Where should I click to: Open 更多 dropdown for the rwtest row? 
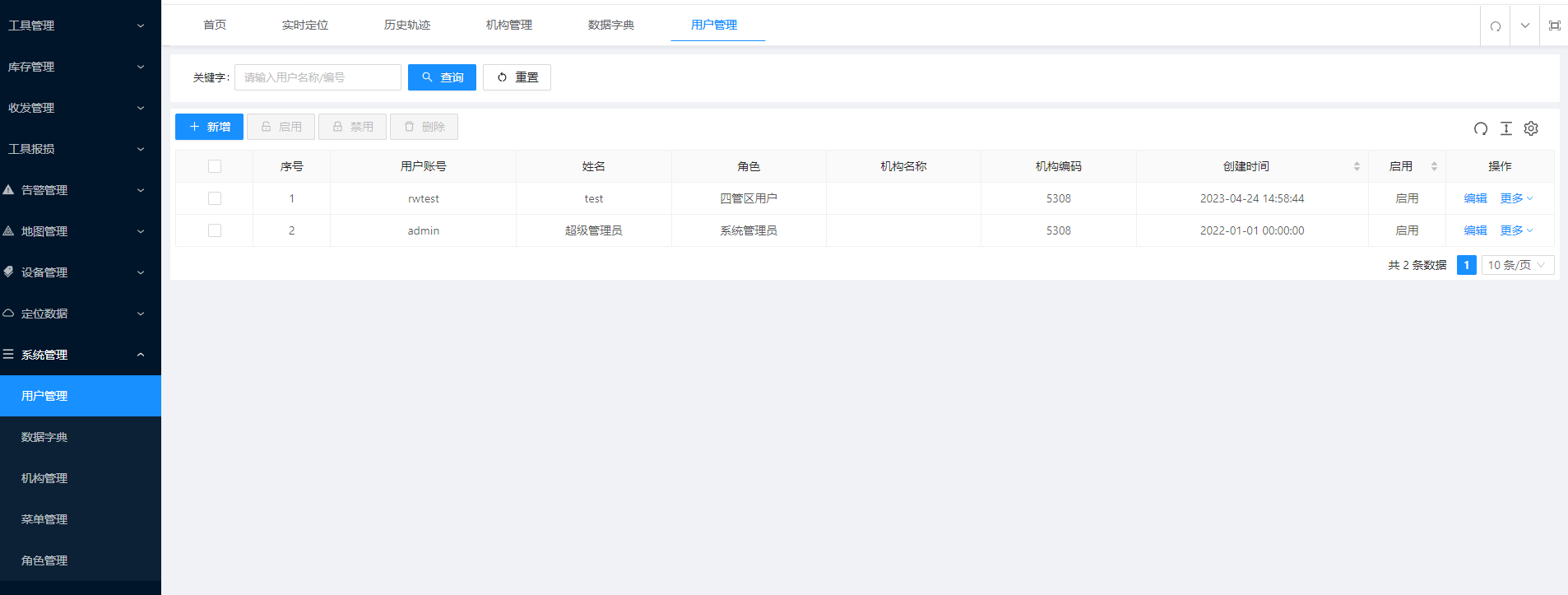(1516, 198)
